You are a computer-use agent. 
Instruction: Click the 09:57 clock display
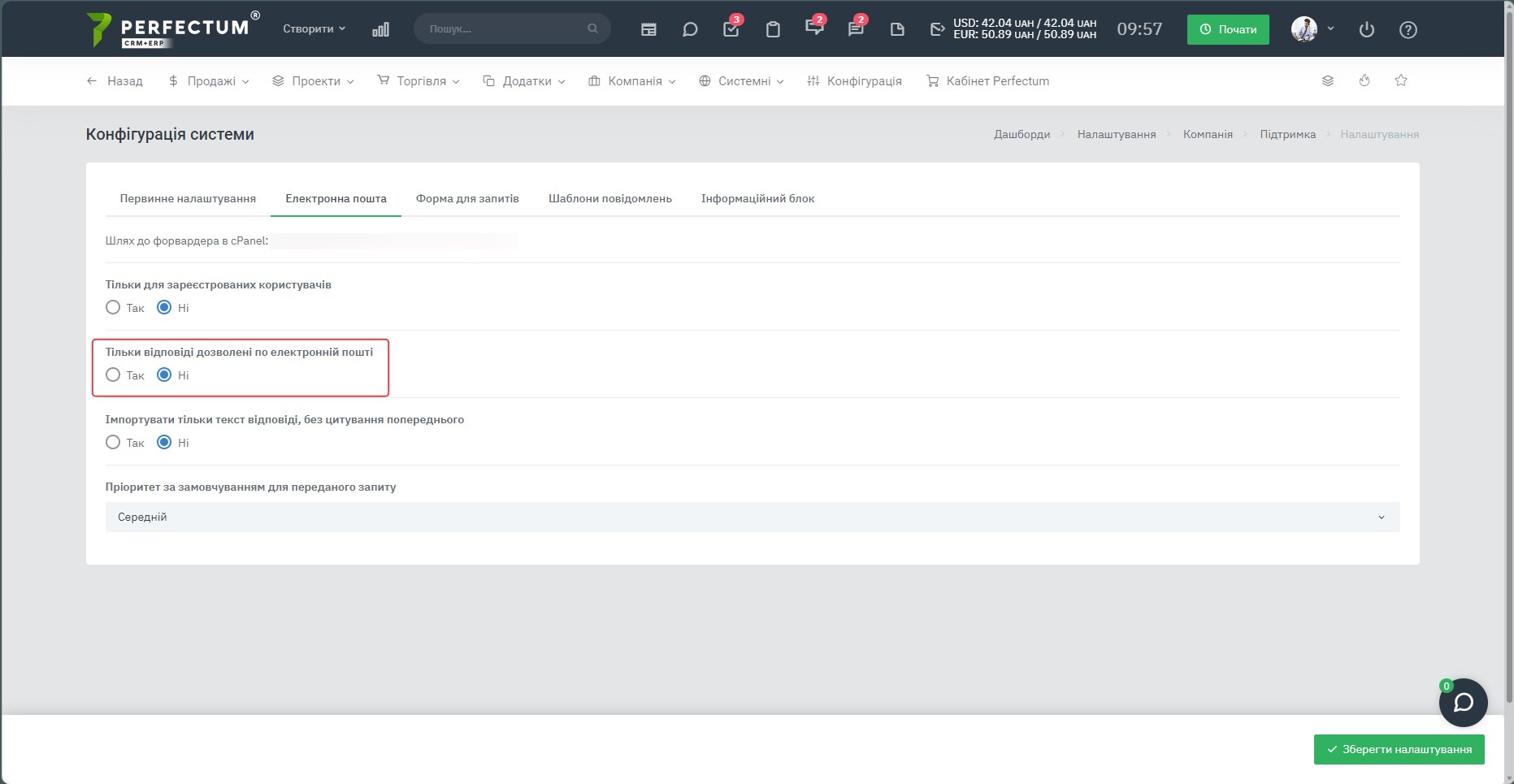click(x=1139, y=29)
